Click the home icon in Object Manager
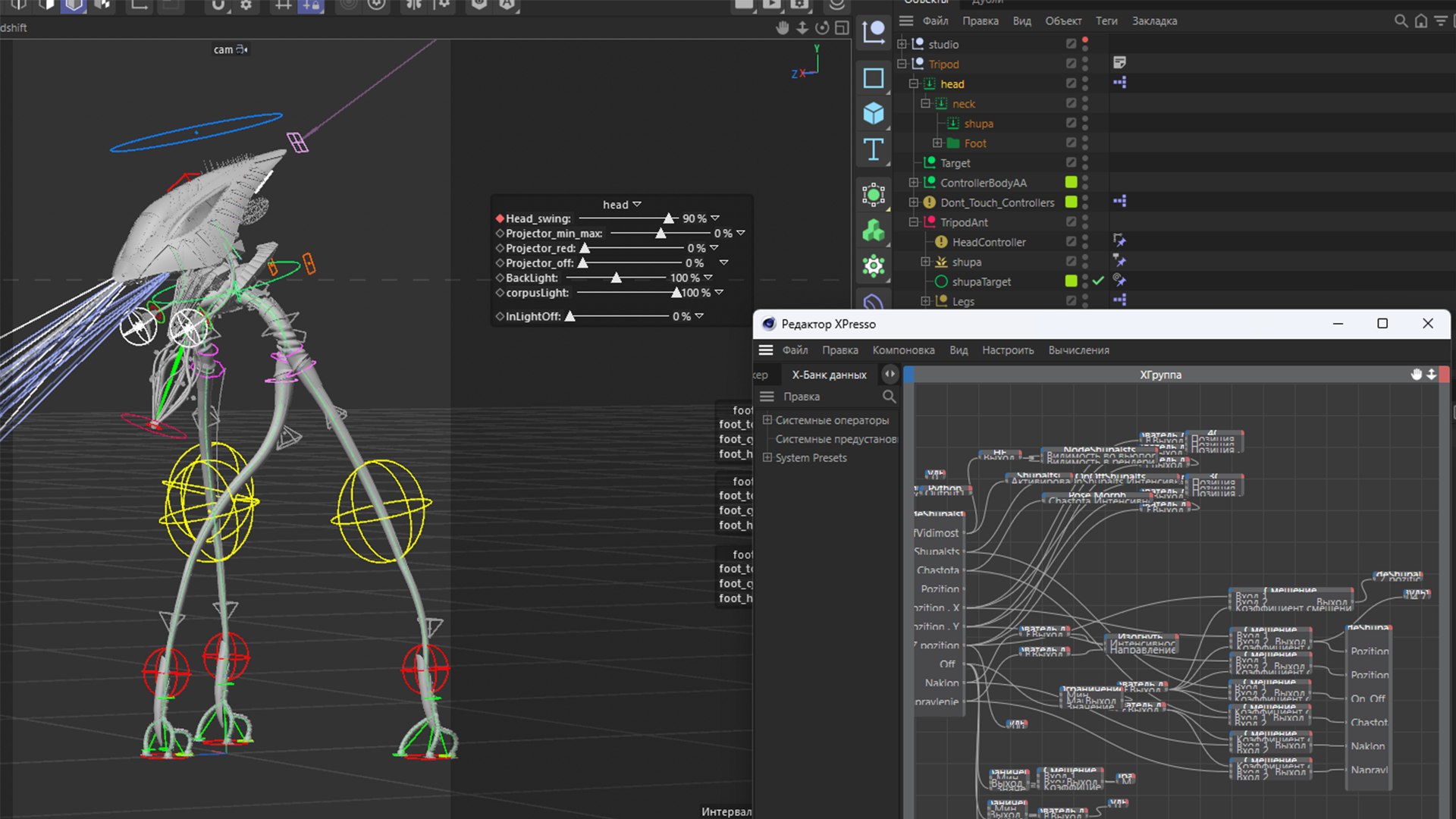1456x819 pixels. (x=1421, y=21)
